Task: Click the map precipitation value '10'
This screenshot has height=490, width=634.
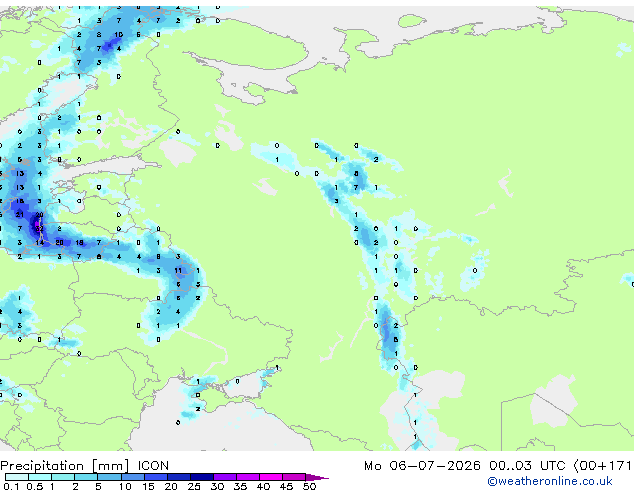Action: (118, 35)
